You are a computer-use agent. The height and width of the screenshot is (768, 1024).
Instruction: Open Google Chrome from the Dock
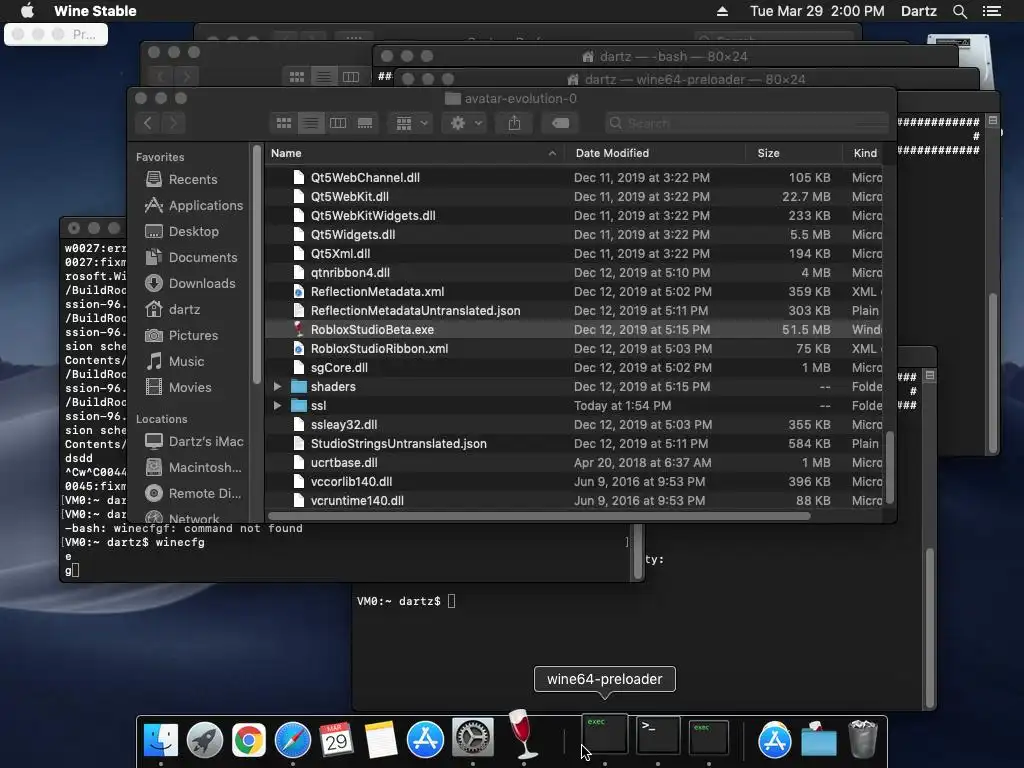[x=249, y=740]
